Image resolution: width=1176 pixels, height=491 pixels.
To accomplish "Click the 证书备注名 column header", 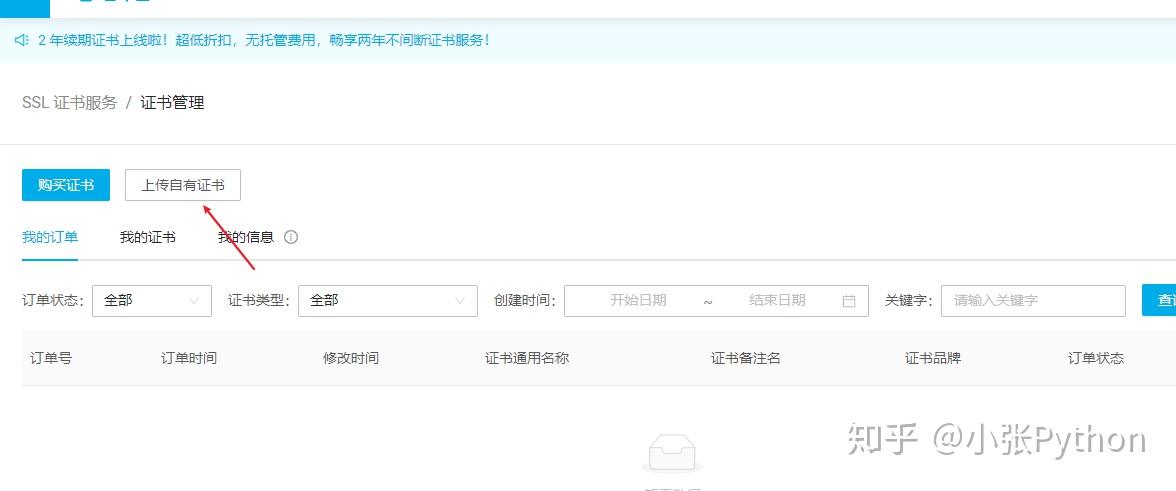I will 746,358.
